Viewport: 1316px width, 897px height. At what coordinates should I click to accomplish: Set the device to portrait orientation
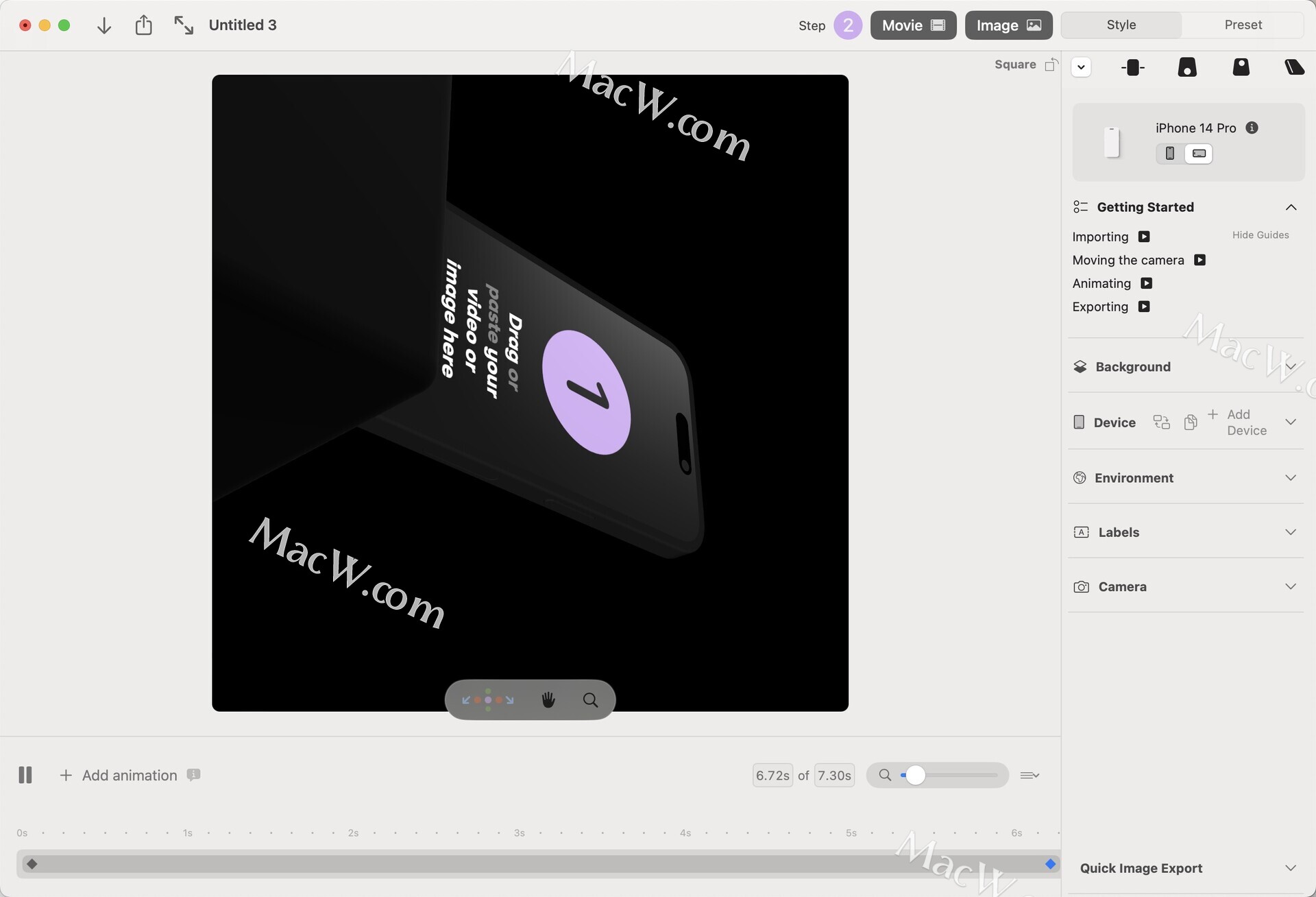pyautogui.click(x=1170, y=154)
